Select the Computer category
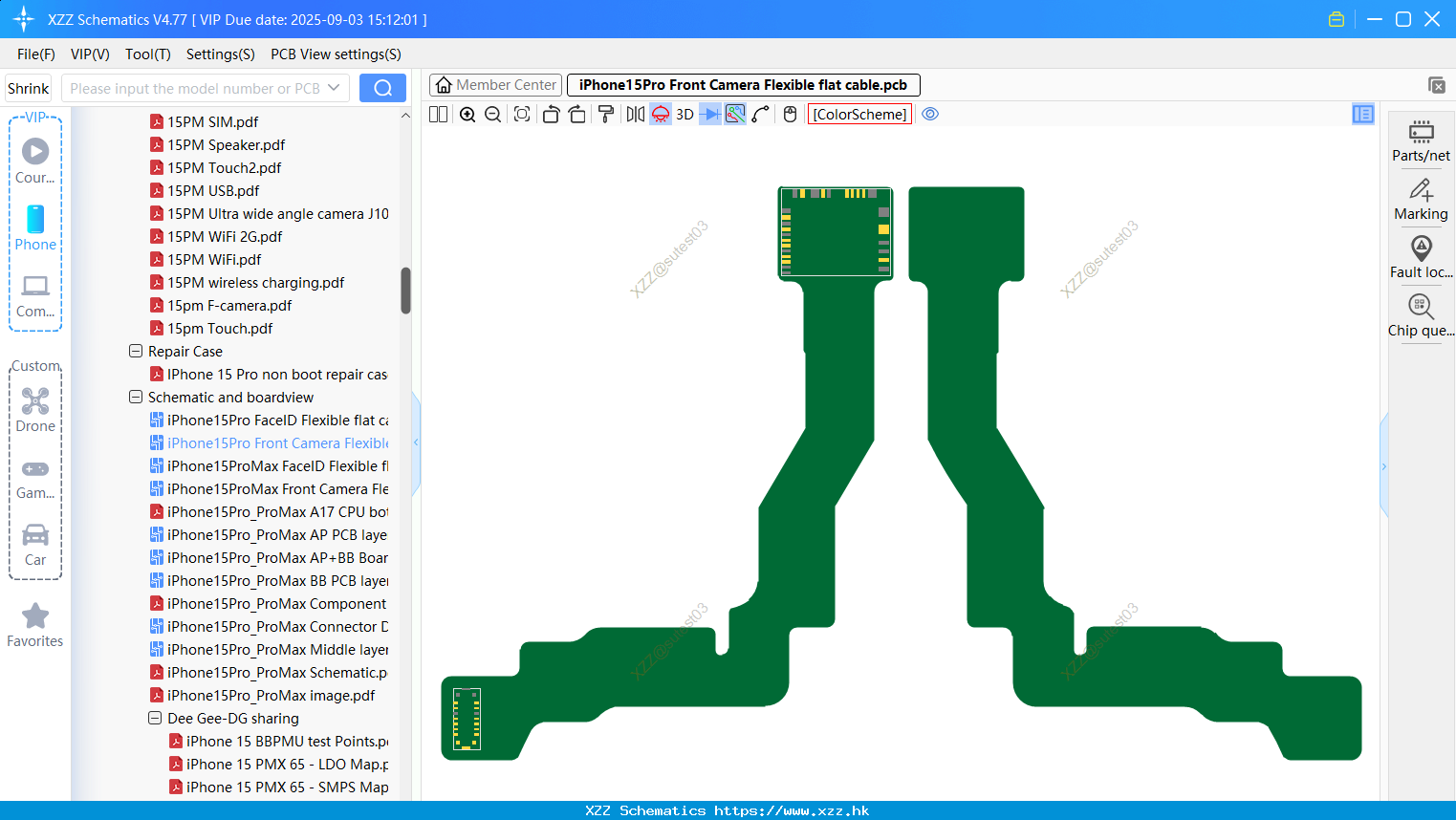Viewport: 1456px width, 820px height. click(x=35, y=296)
